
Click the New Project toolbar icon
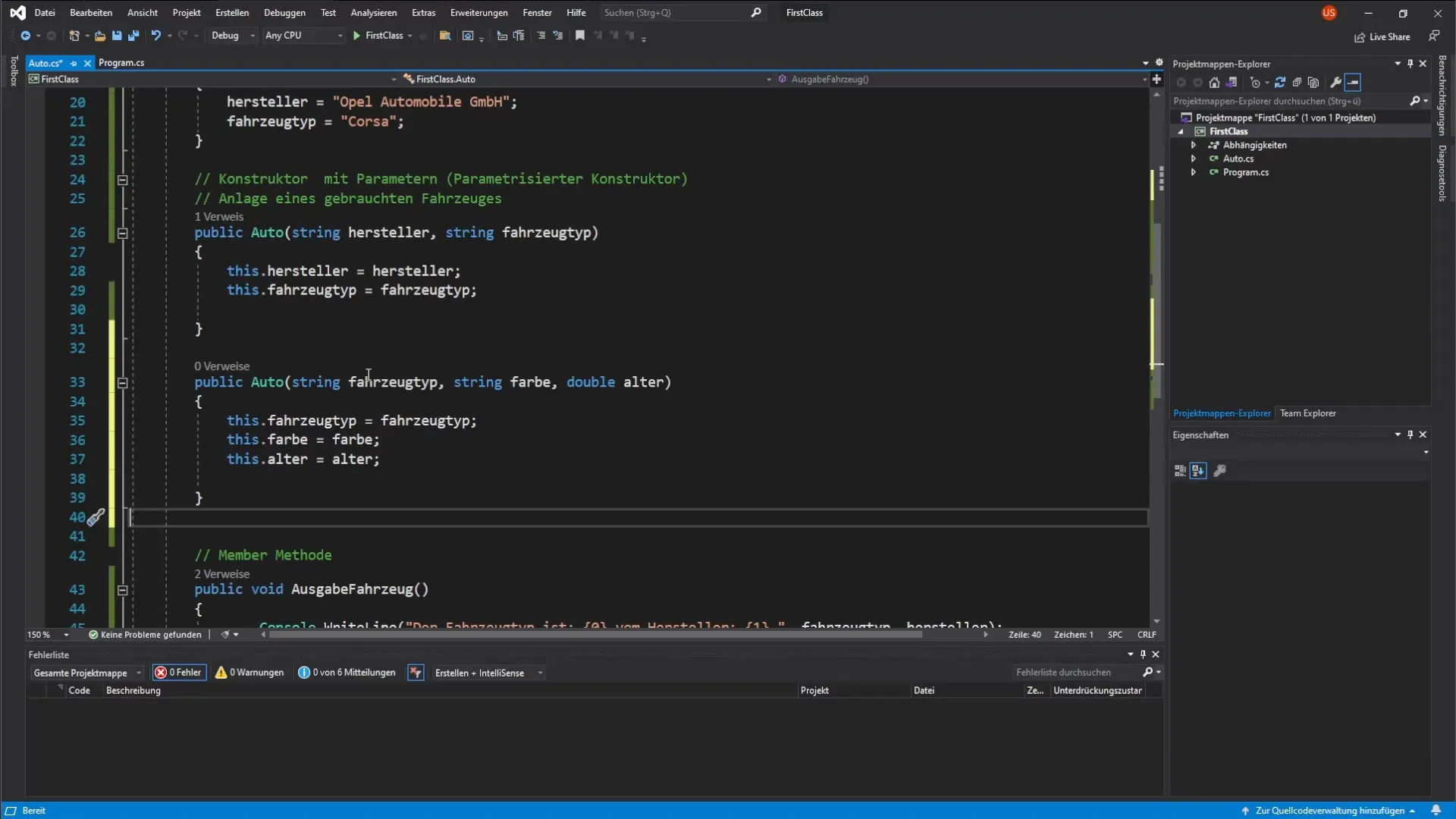tap(74, 36)
